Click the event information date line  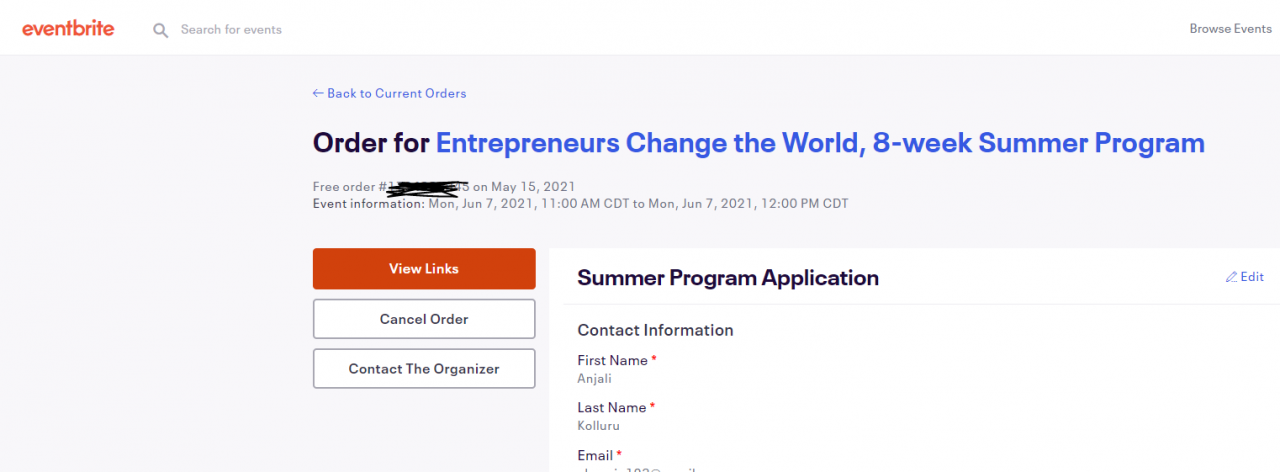pos(580,204)
